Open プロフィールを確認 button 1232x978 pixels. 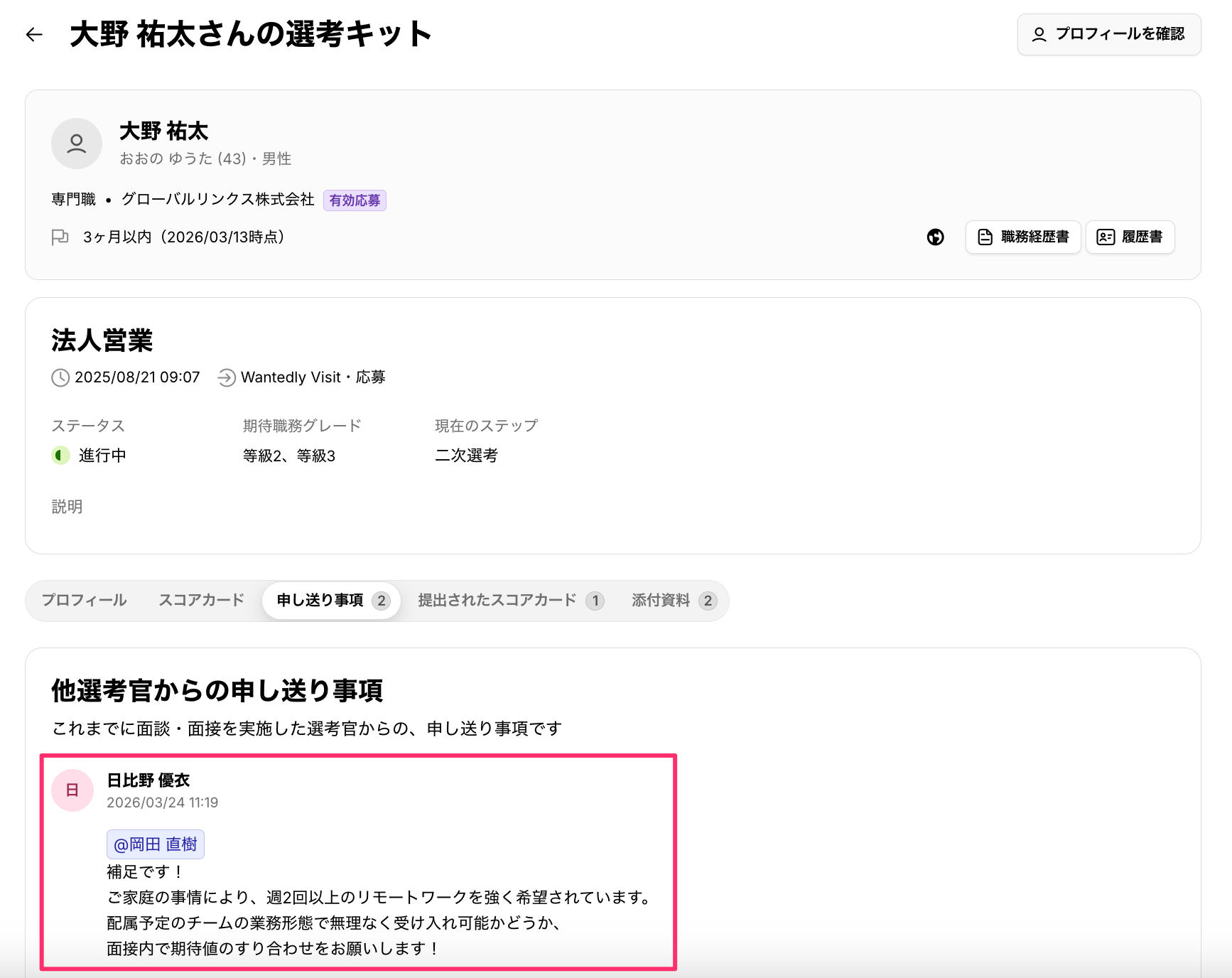pyautogui.click(x=1108, y=34)
